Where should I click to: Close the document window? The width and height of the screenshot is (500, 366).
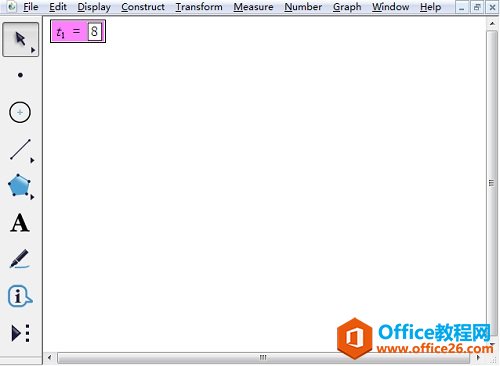pos(492,7)
